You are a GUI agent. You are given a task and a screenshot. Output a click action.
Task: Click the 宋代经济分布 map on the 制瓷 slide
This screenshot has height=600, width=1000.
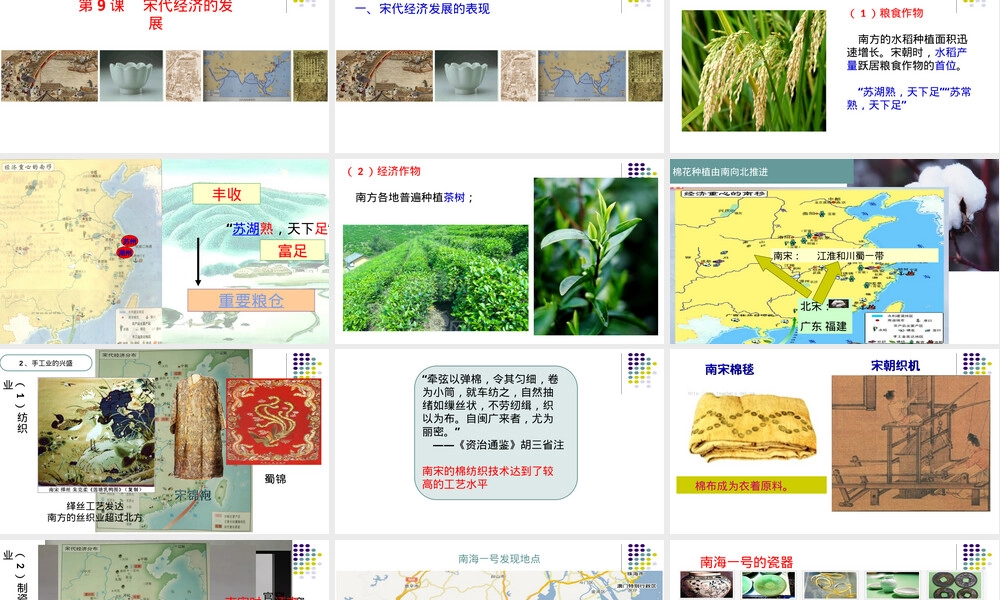(x=135, y=572)
